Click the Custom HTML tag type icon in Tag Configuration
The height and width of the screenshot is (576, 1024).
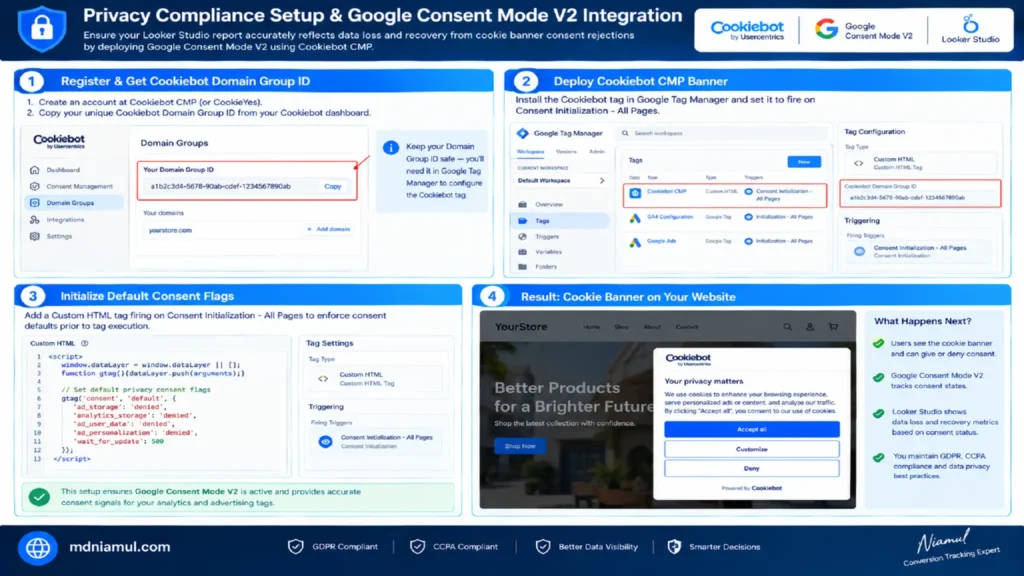(x=859, y=163)
